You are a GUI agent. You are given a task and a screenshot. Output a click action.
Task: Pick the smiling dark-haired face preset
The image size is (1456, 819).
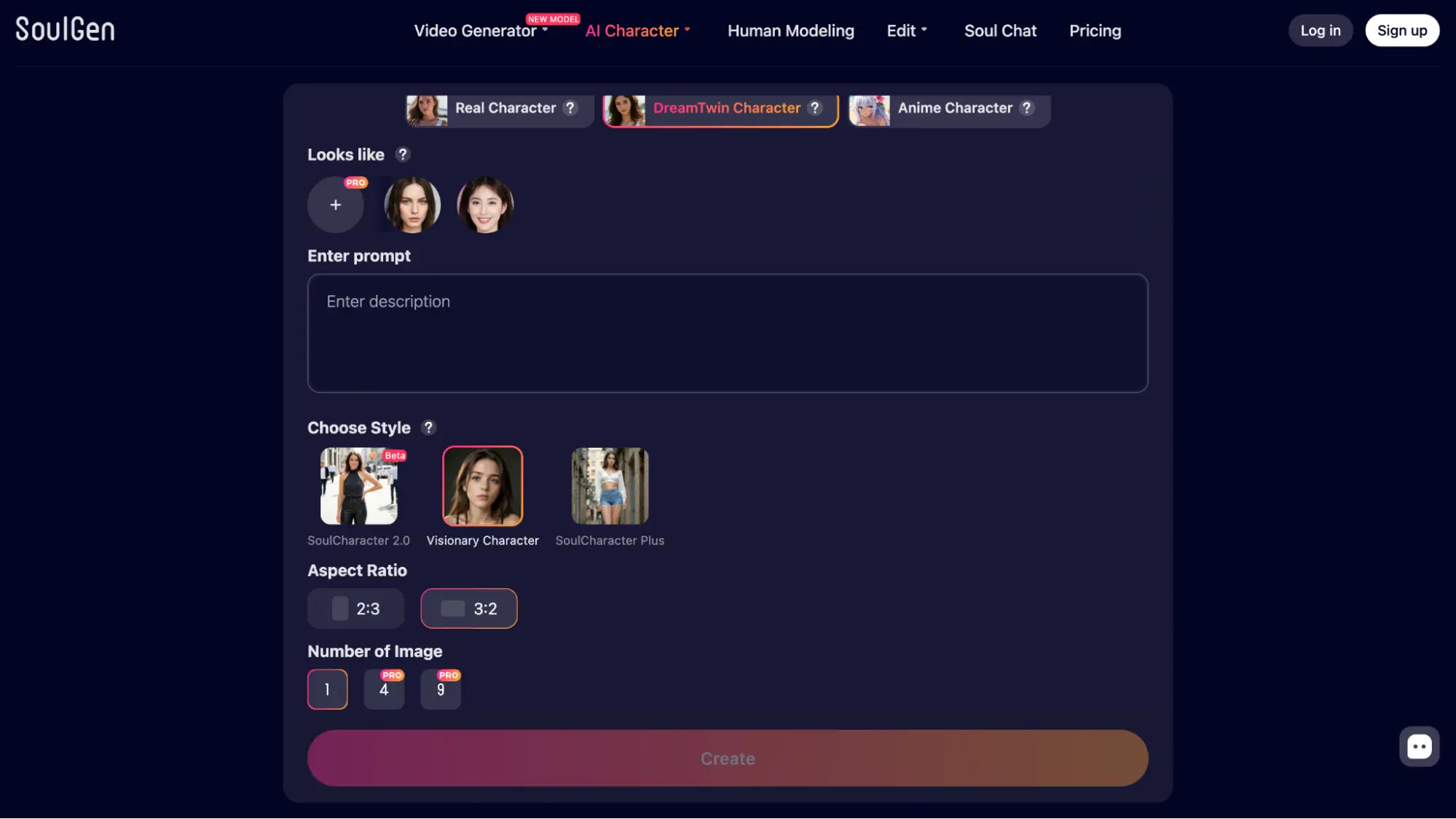pyautogui.click(x=485, y=205)
